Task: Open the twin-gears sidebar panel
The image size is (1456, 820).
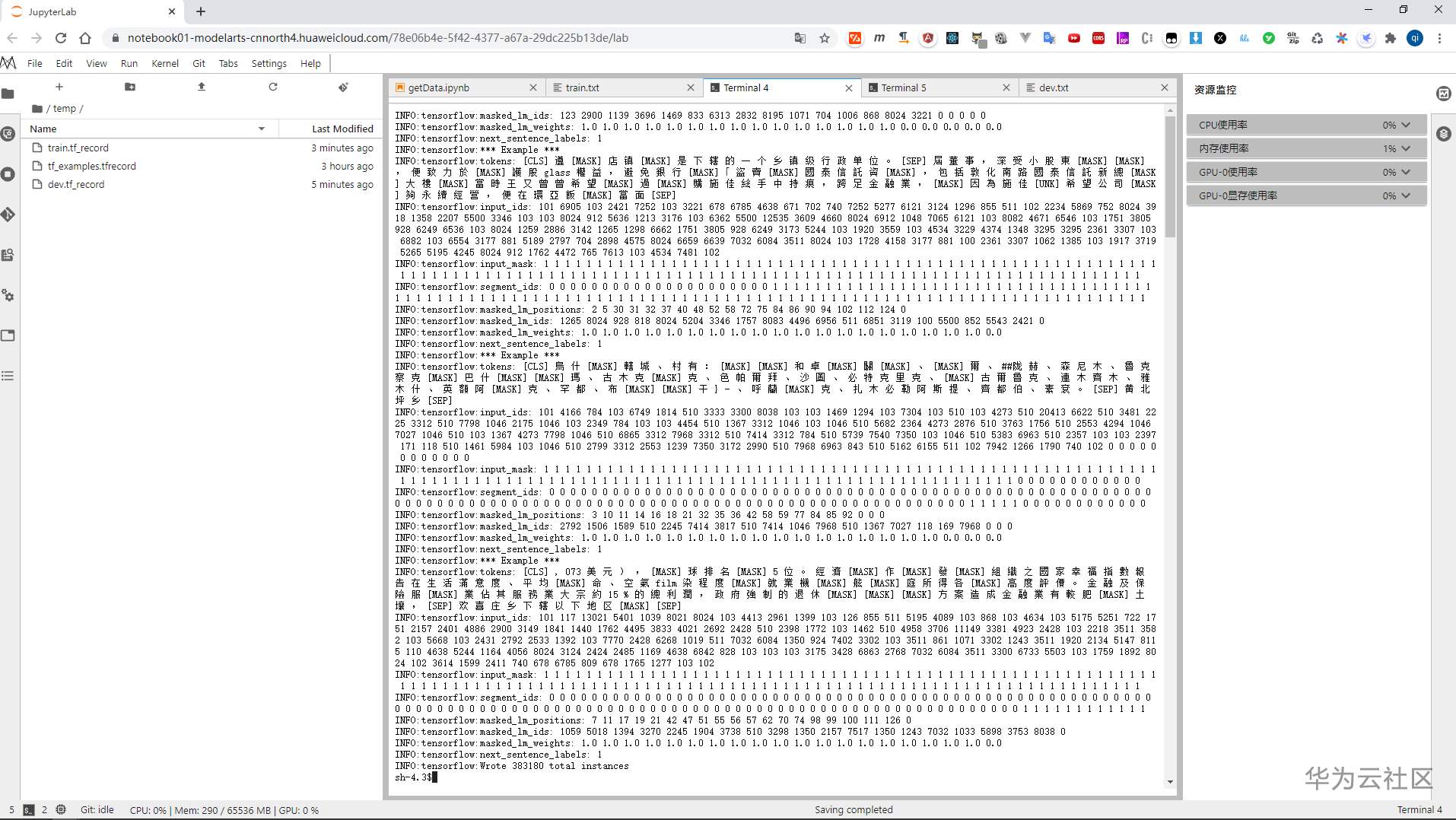Action: click(8, 295)
